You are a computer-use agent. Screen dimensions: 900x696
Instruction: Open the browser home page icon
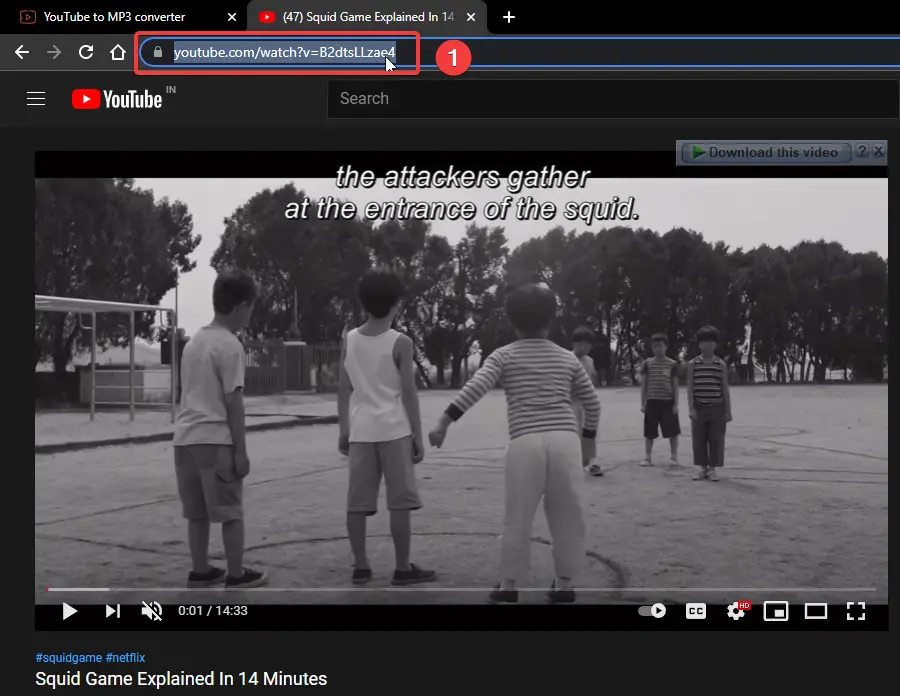(x=118, y=52)
